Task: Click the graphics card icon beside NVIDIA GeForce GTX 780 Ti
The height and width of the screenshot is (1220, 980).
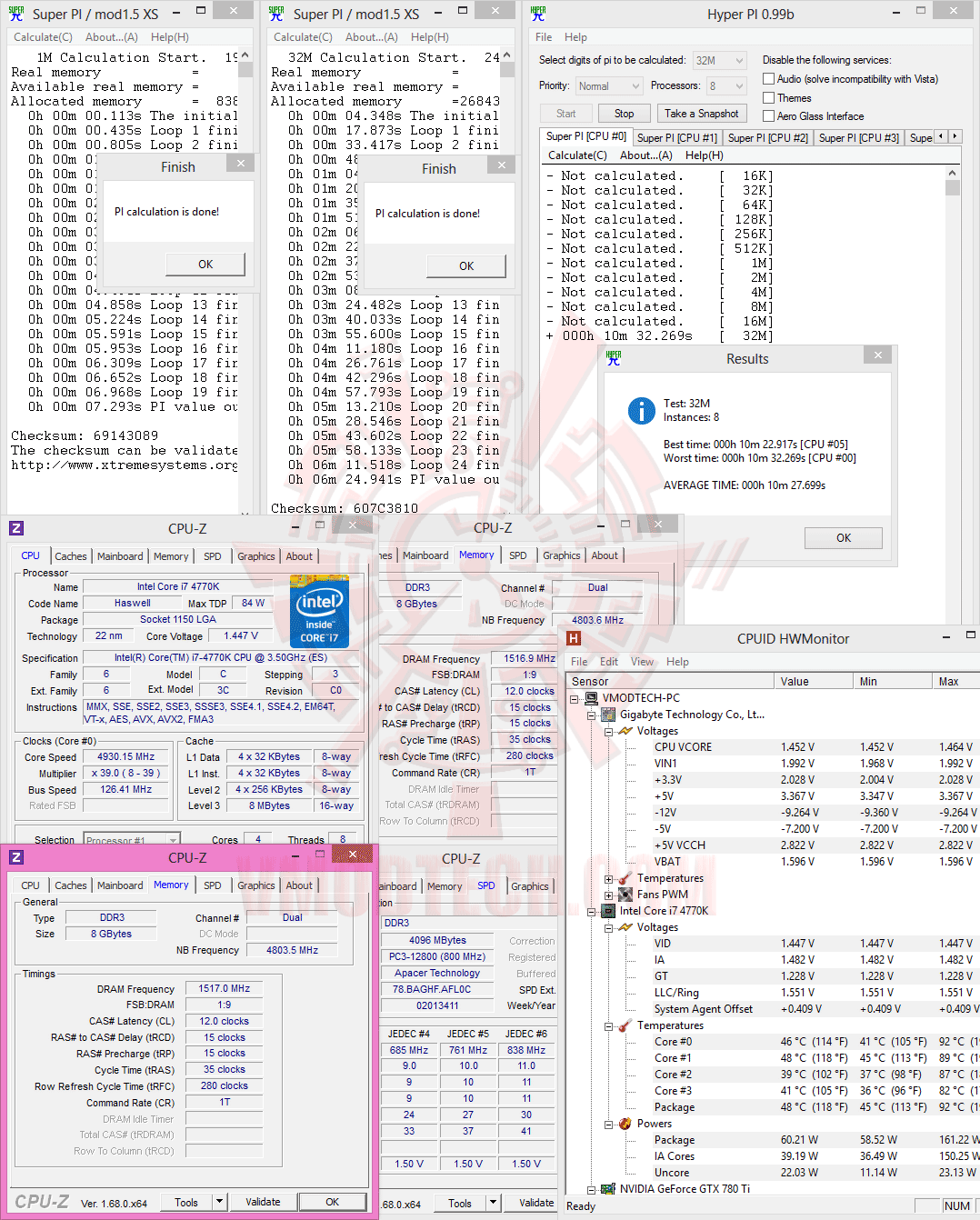Action: [x=609, y=1189]
